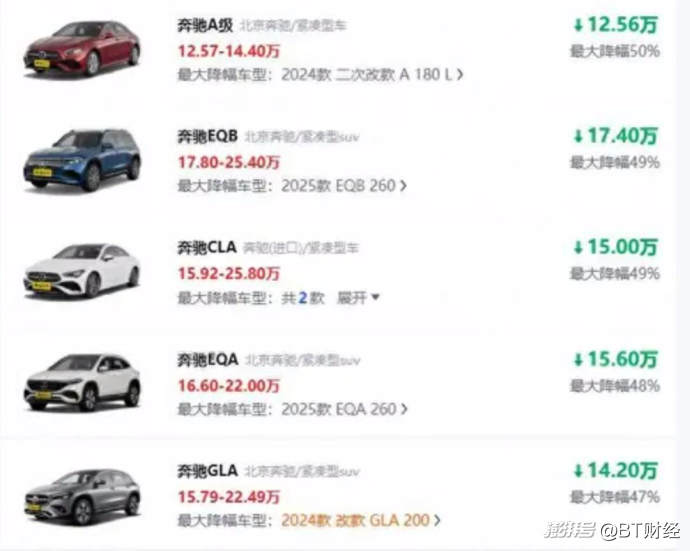Open the red Mercedes A-Class car thumbnail
690x551 pixels.
82,50
